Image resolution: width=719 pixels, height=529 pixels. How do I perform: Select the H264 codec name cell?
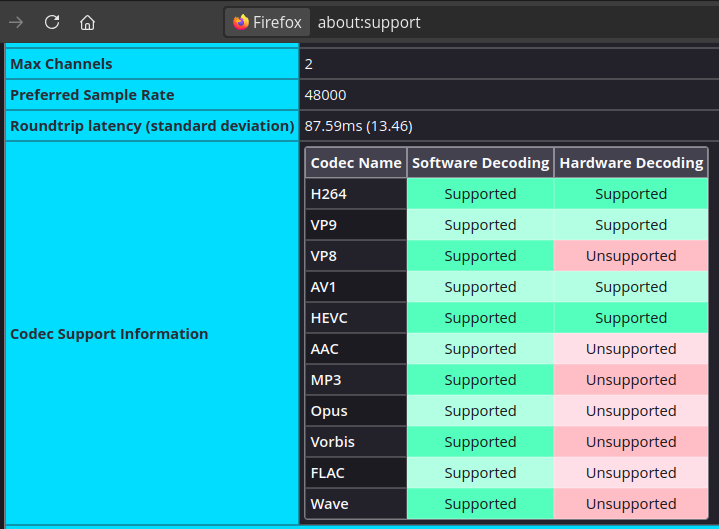pos(356,194)
